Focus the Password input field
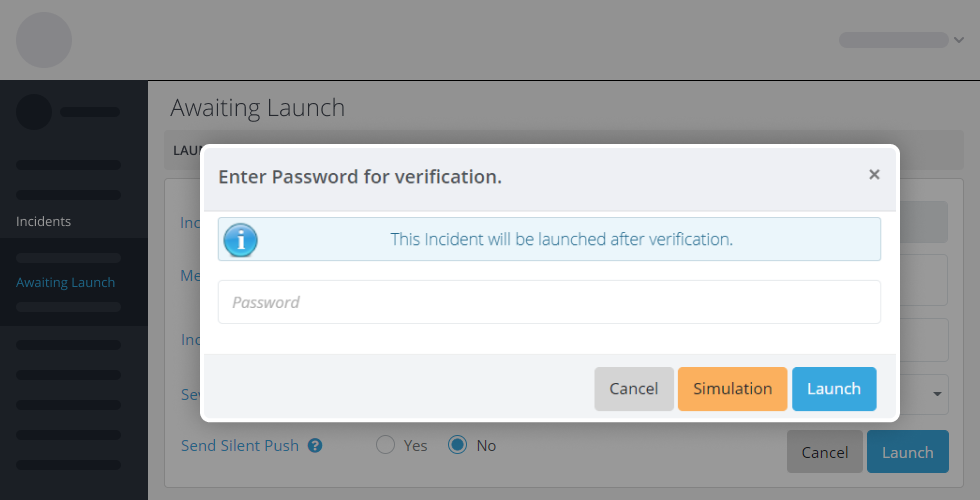Screen dimensions: 980x500 pos(549,302)
